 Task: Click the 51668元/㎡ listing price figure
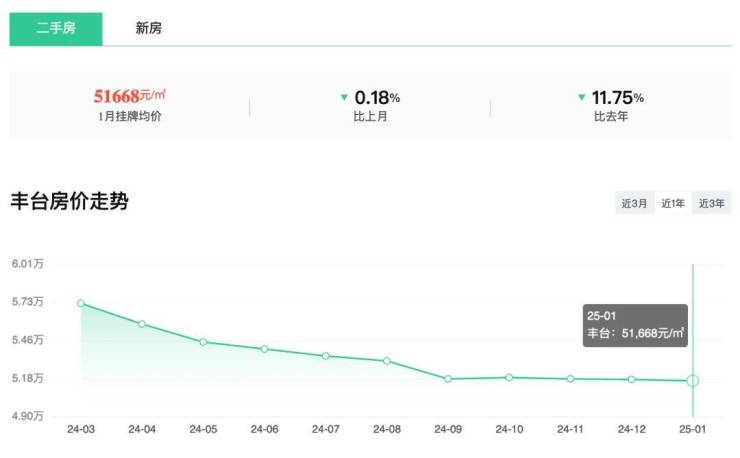click(x=130, y=96)
